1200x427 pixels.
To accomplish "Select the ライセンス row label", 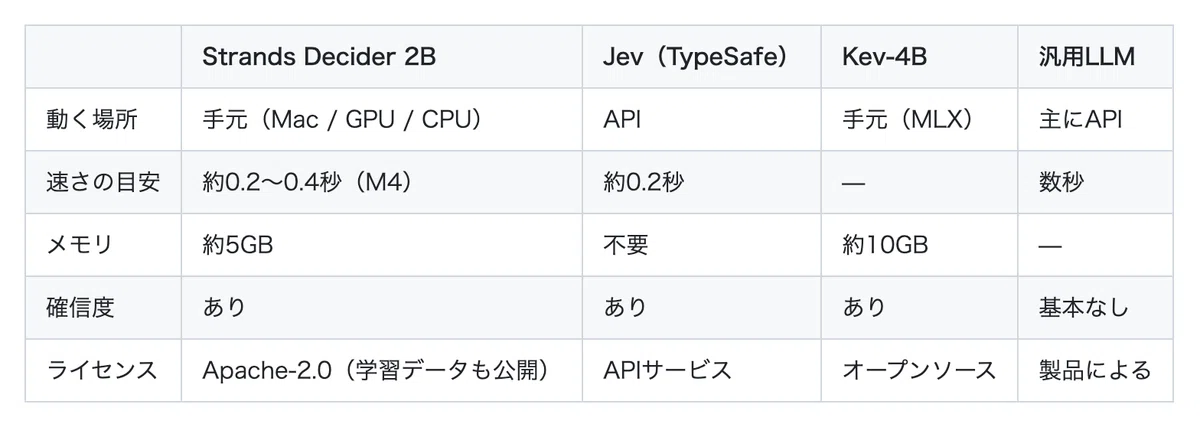I will 104,370.
